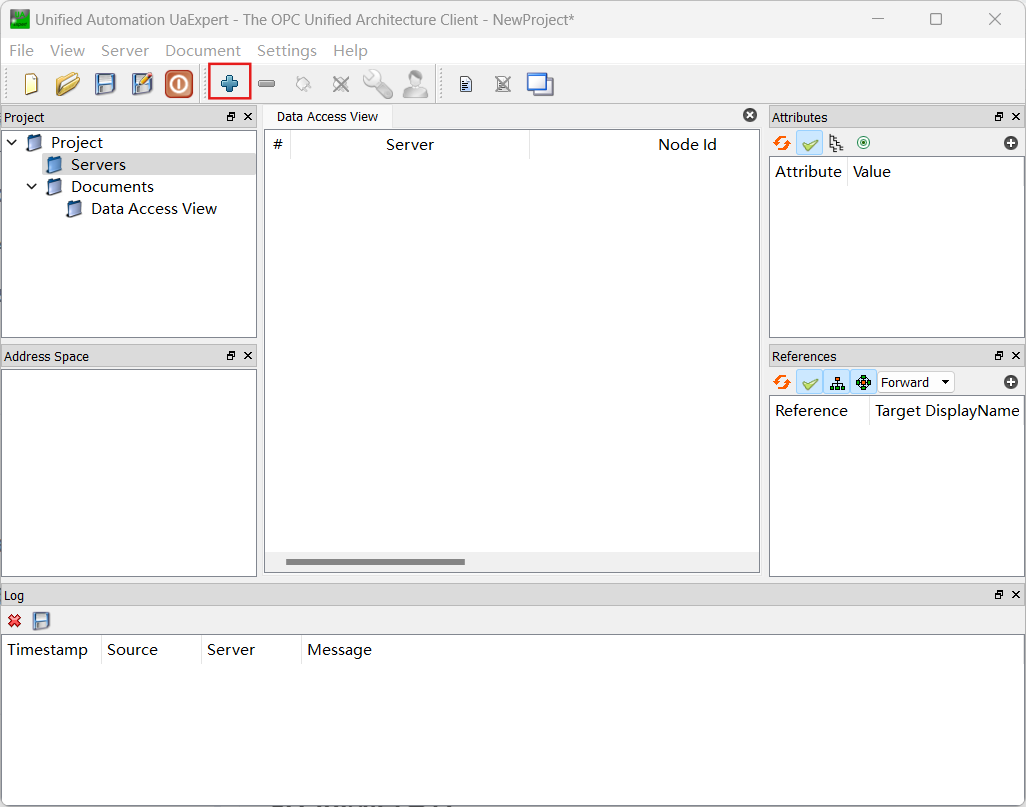Image resolution: width=1026 pixels, height=807 pixels.
Task: Close the Log panel
Action: click(x=1016, y=594)
